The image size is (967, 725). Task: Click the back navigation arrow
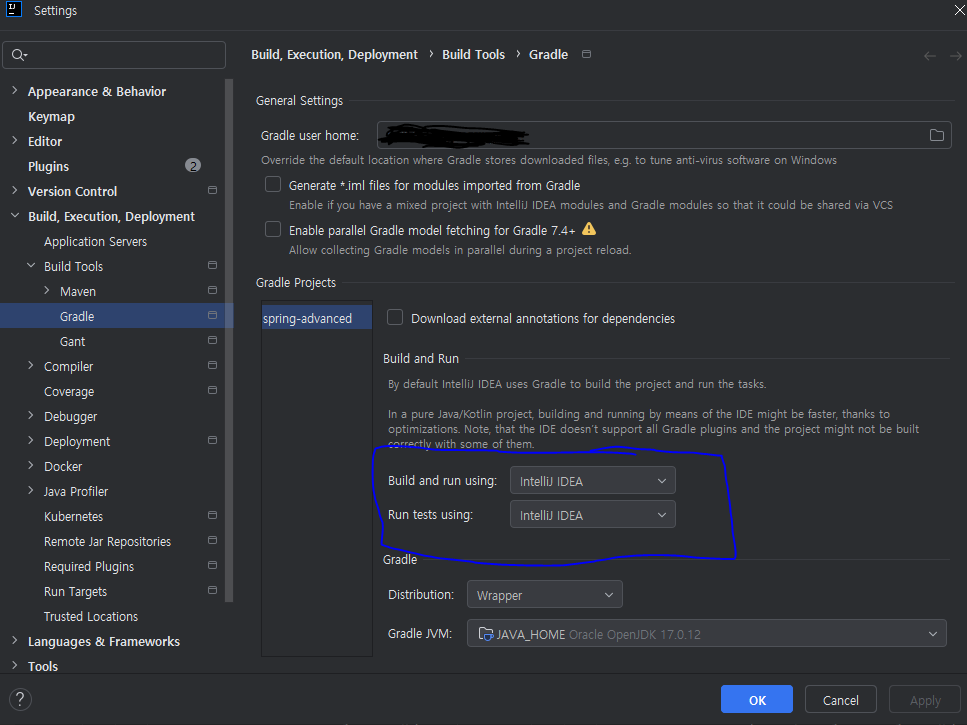click(x=929, y=56)
